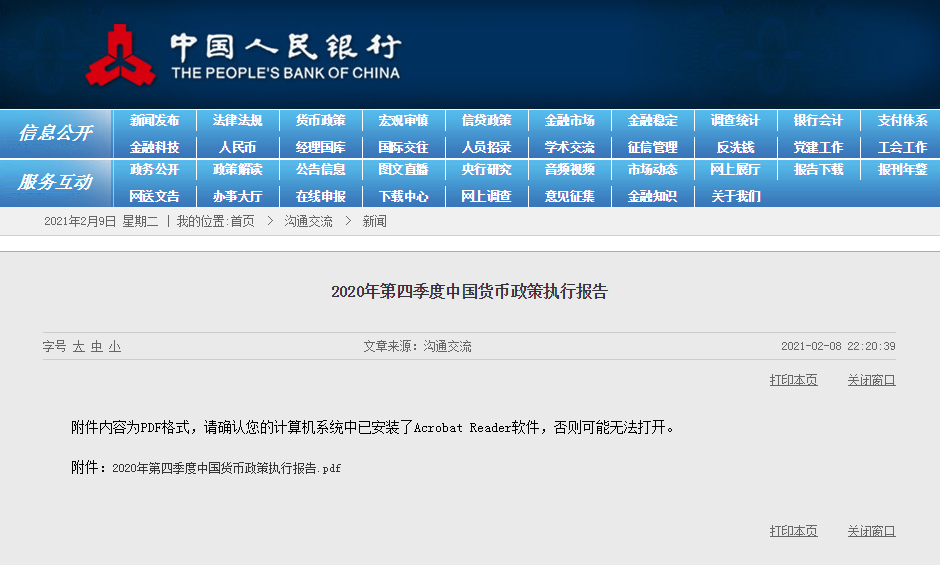This screenshot has width=940, height=565.
Task: Click 关闭窗口 below the attachment link
Action: pyautogui.click(x=871, y=531)
